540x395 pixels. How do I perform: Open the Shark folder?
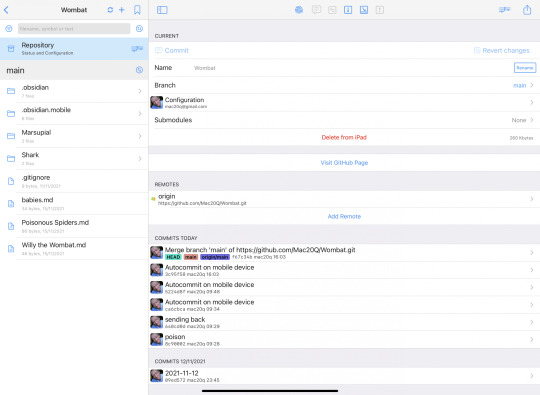[74, 158]
